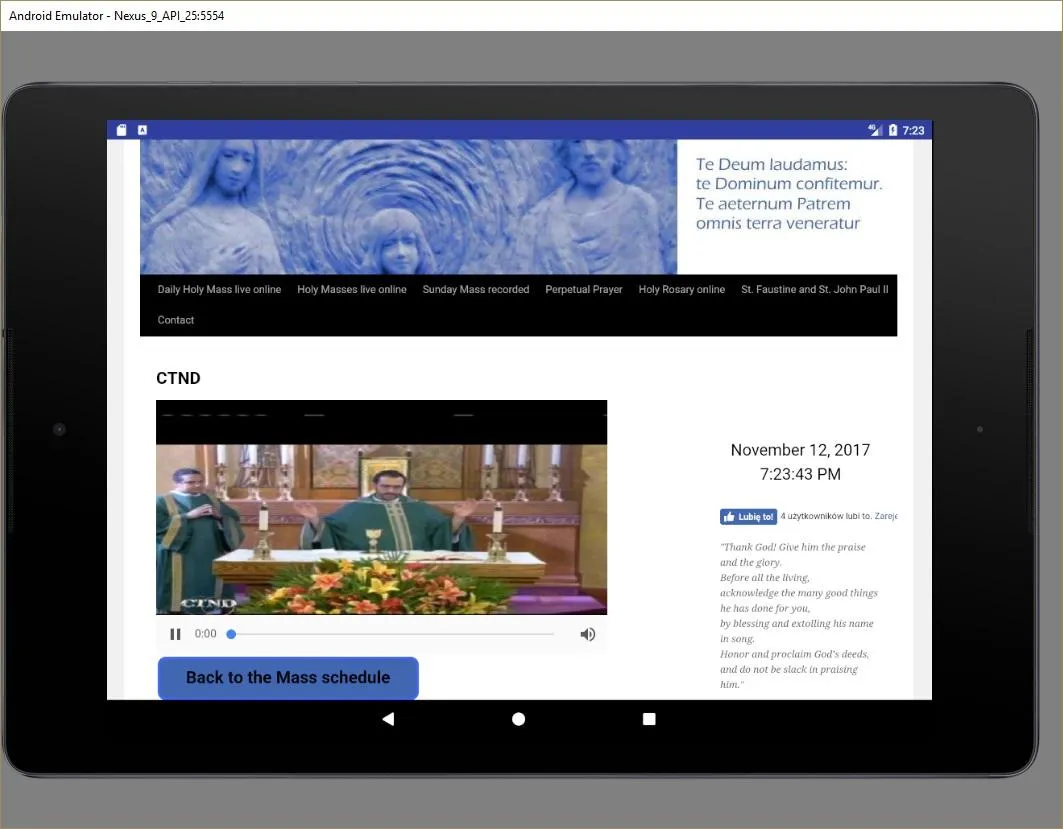This screenshot has width=1063, height=829.
Task: Select Sunday Mass recorded menu item
Action: [x=476, y=289]
